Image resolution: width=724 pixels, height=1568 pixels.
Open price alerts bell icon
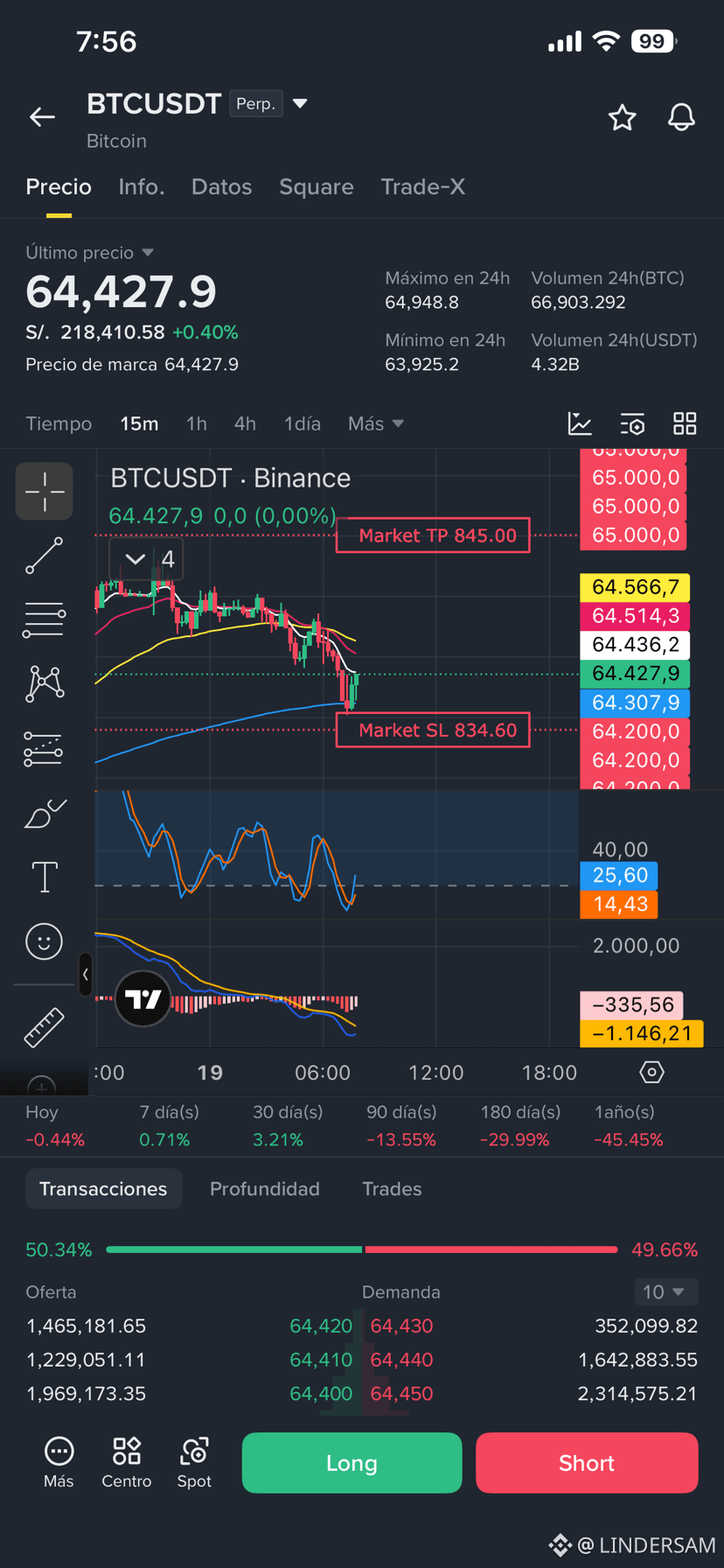pos(681,117)
